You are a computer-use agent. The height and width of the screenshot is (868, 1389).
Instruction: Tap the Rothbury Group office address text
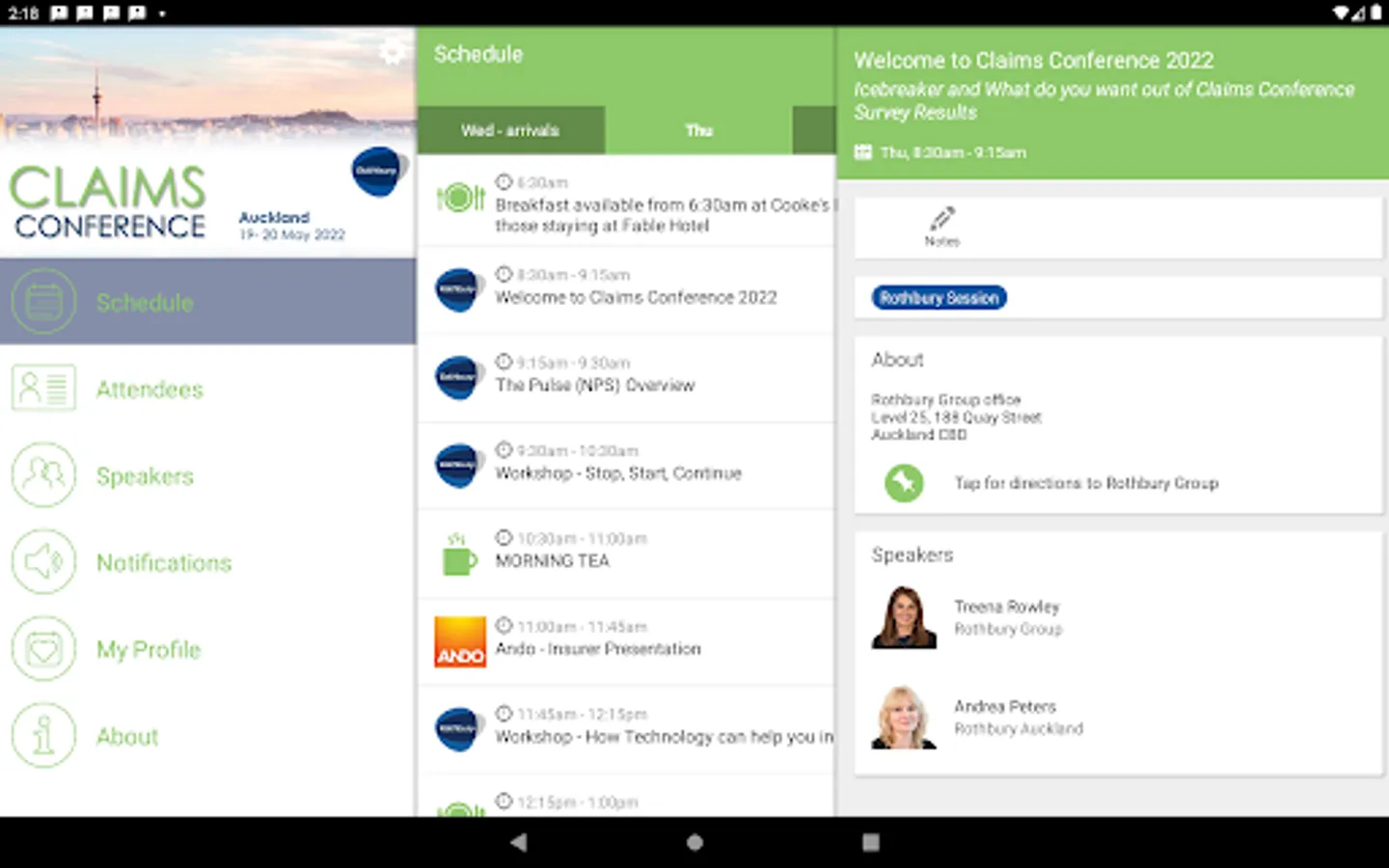point(956,417)
